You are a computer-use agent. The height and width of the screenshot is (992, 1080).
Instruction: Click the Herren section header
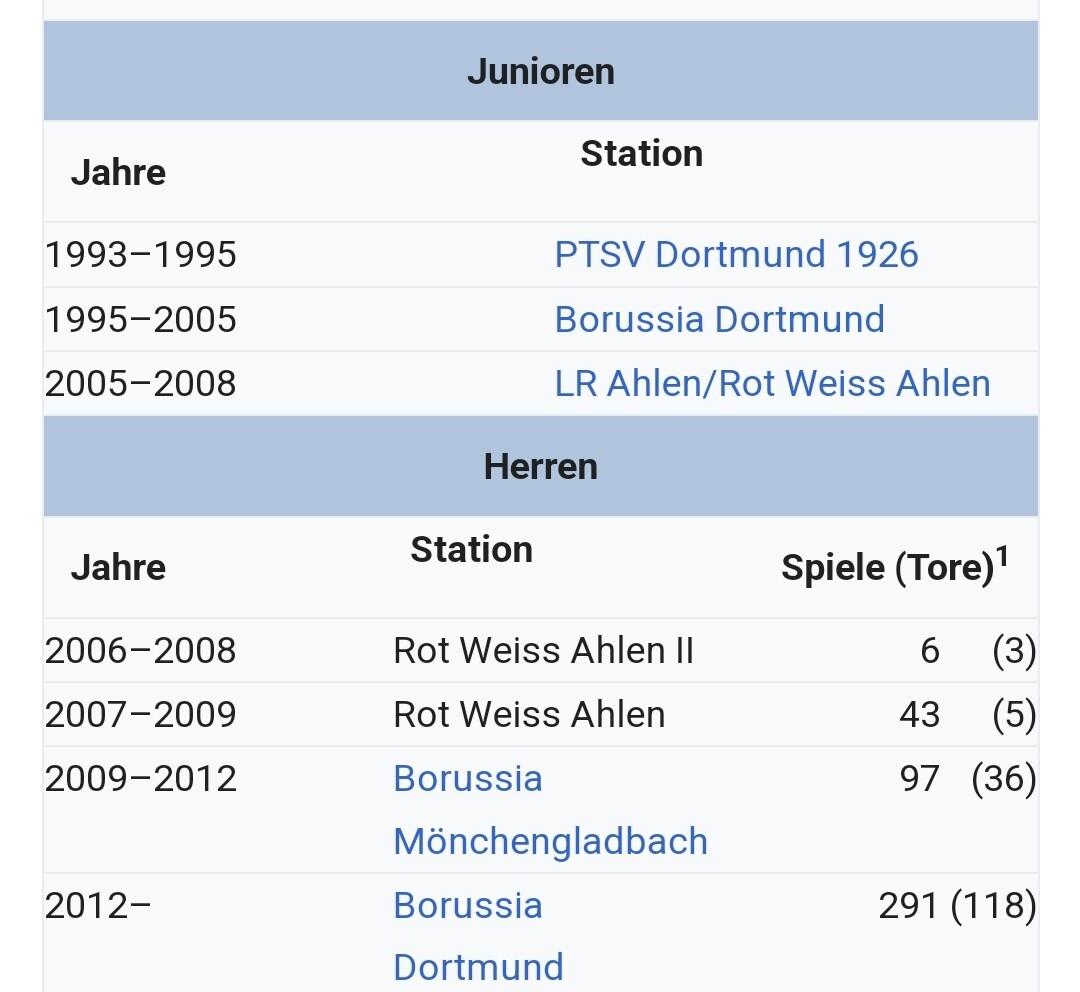tap(540, 467)
